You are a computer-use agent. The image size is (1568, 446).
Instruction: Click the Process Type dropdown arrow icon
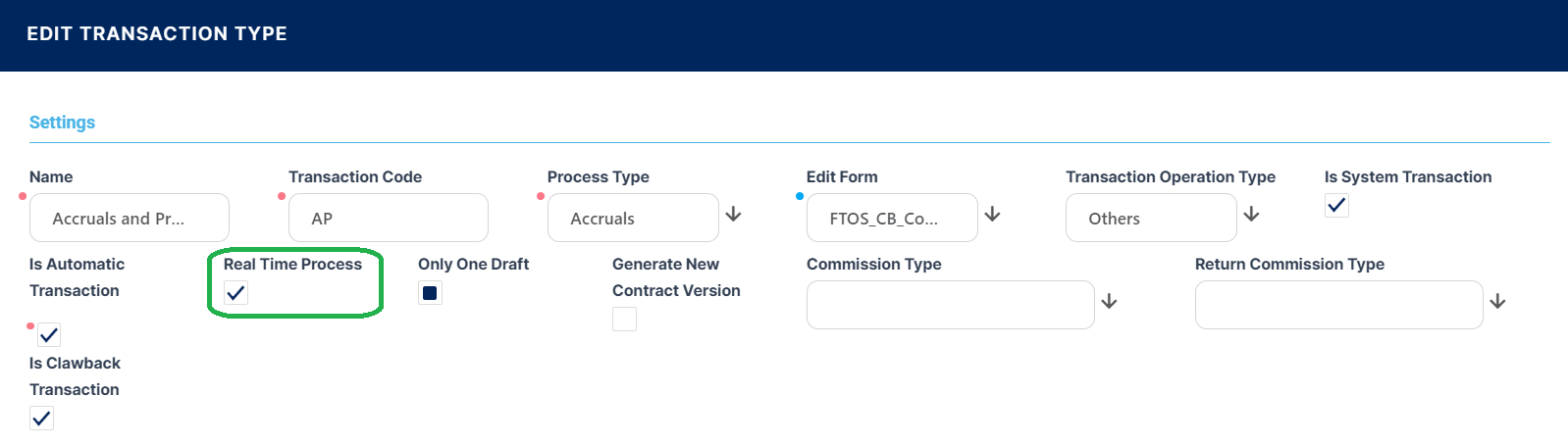[x=733, y=215]
